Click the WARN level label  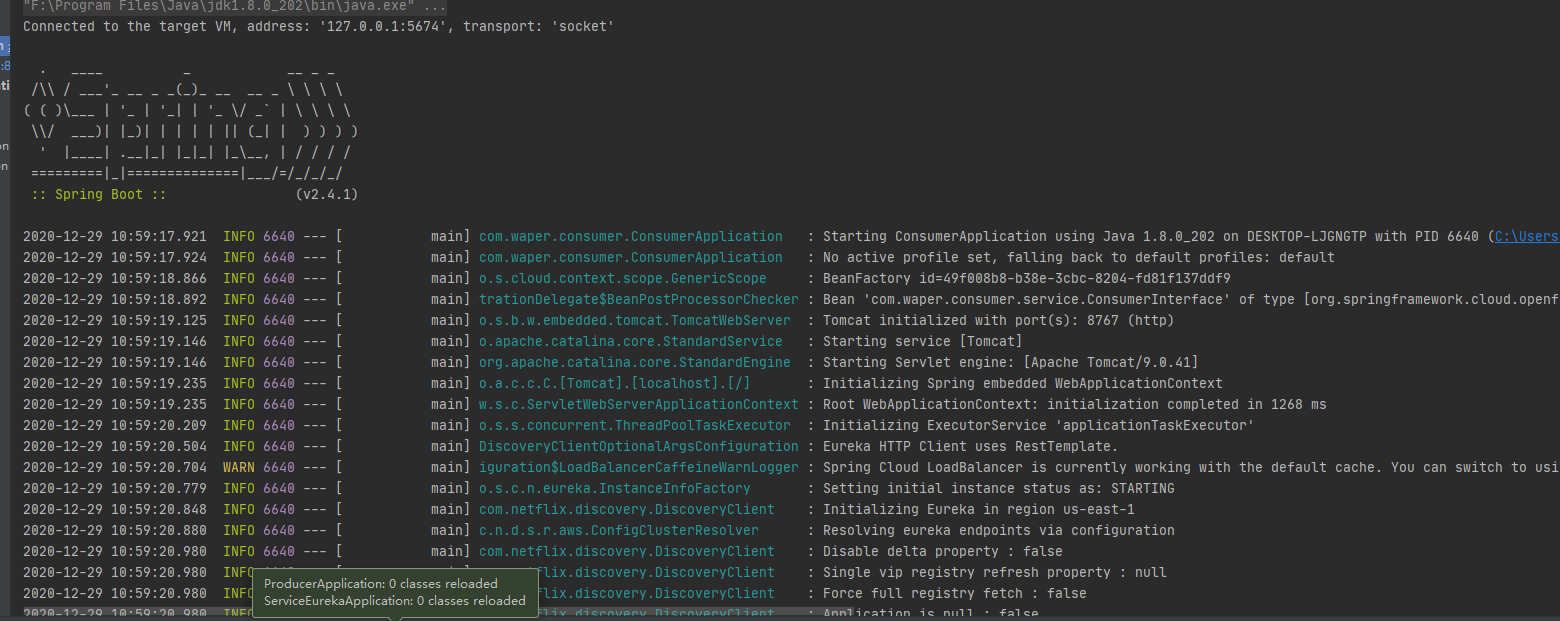(238, 468)
